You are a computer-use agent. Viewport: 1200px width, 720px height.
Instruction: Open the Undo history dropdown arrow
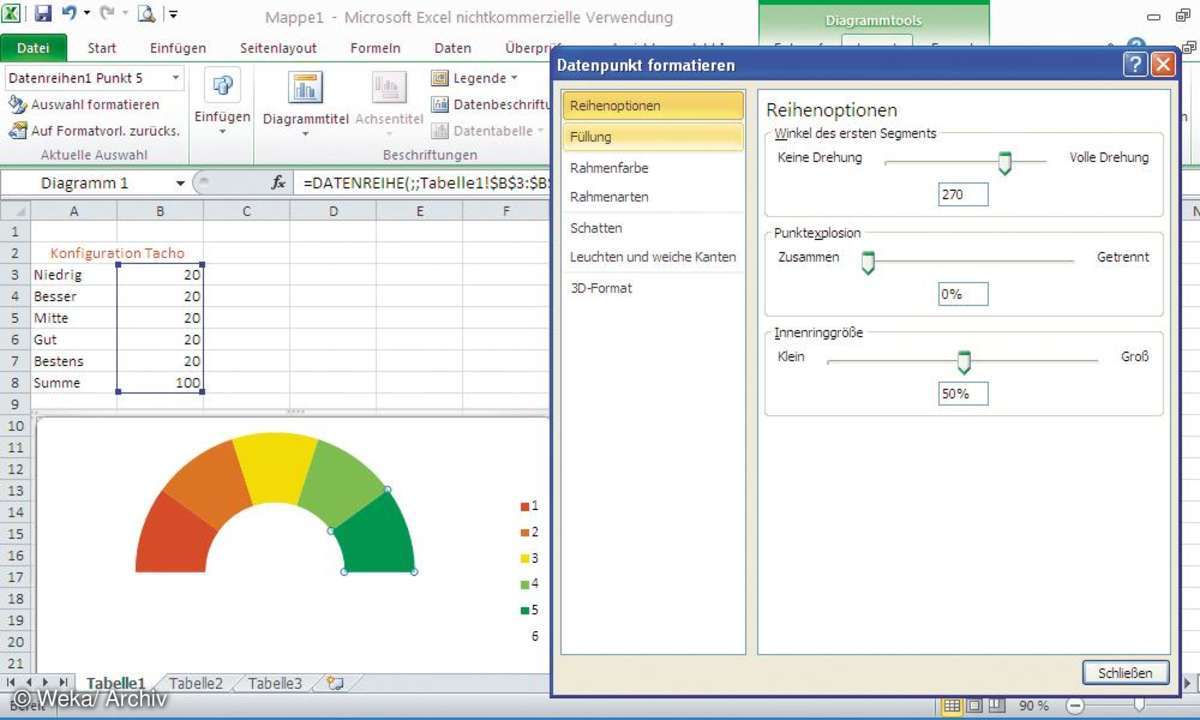tap(87, 15)
